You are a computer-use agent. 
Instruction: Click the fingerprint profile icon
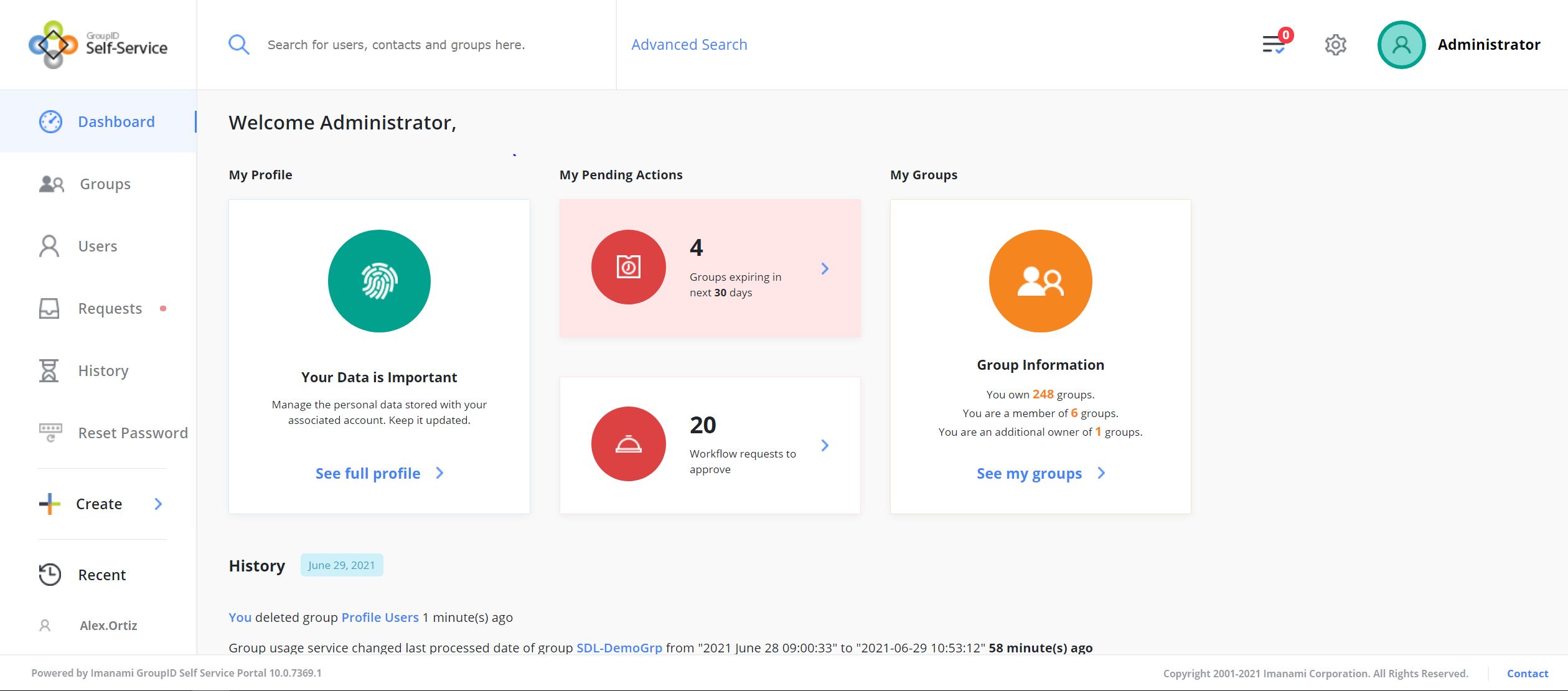click(379, 281)
